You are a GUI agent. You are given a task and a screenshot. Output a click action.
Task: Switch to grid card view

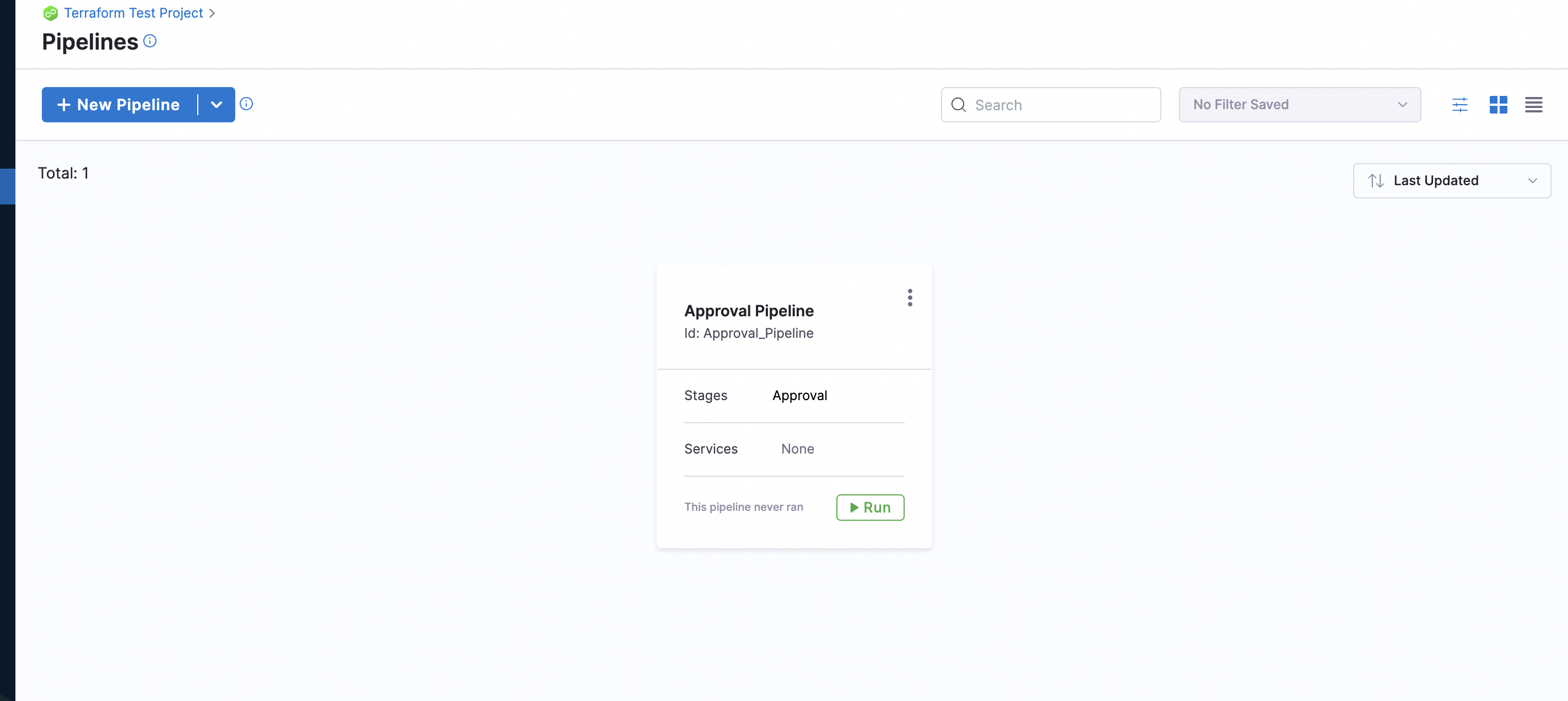tap(1497, 105)
